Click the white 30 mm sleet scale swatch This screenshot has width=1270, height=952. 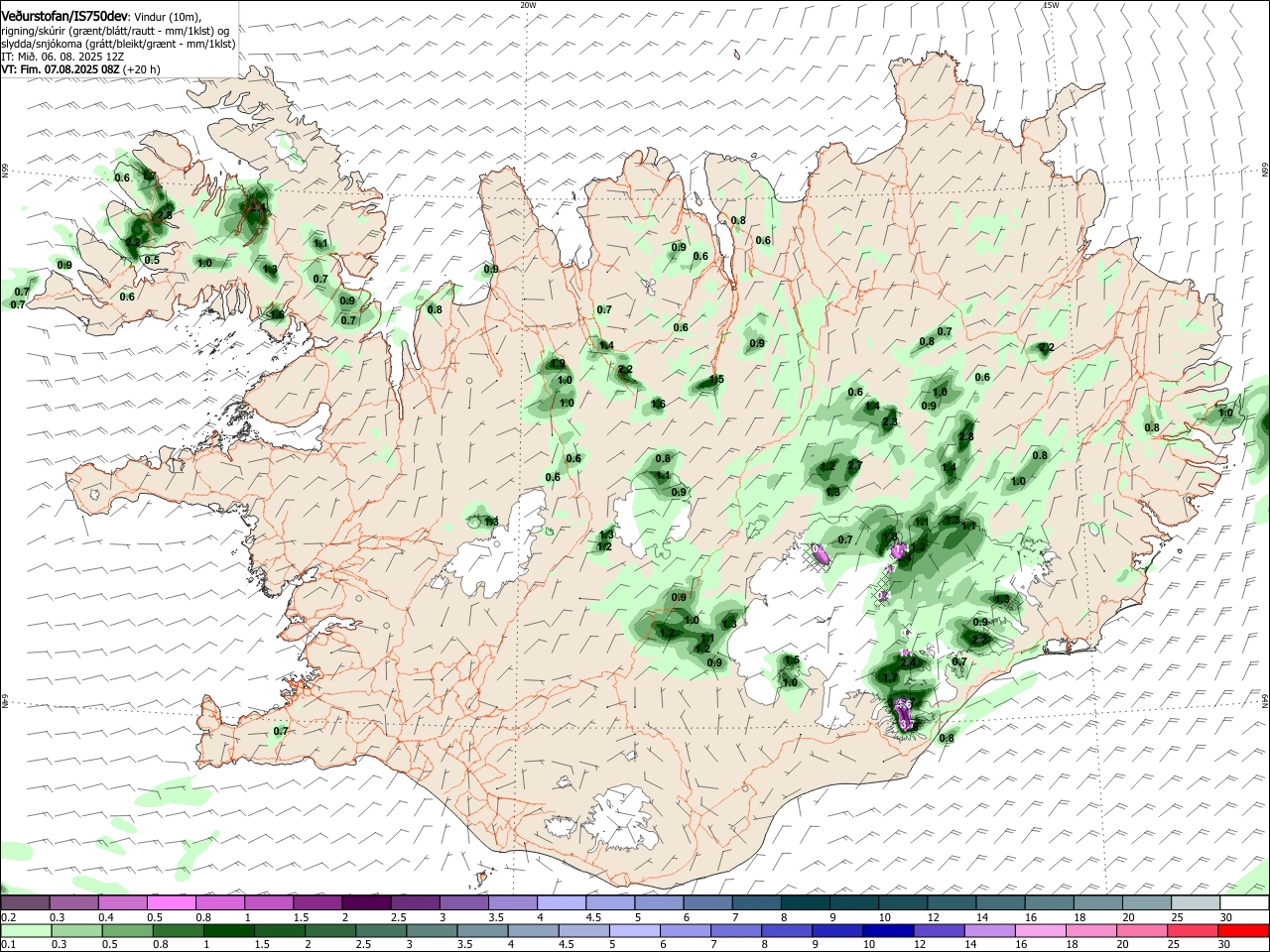[x=1244, y=903]
